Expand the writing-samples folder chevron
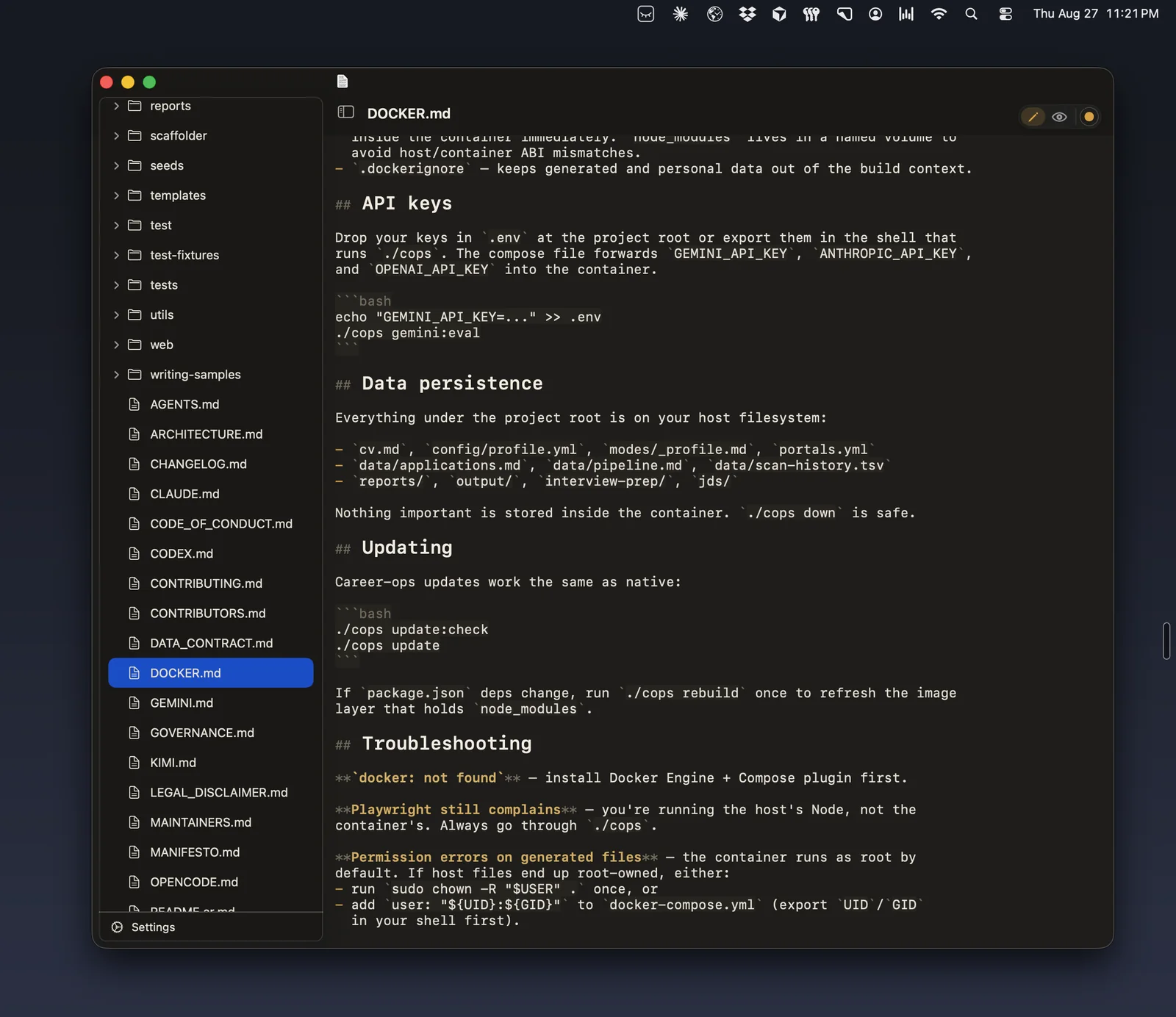The height and width of the screenshot is (1017, 1176). click(x=116, y=375)
